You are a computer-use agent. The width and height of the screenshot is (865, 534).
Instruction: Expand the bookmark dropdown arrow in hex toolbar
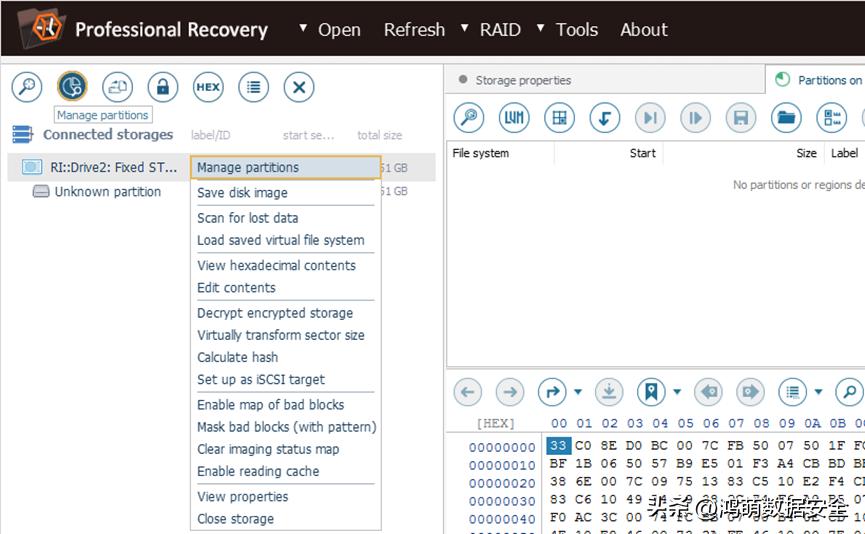click(x=677, y=392)
